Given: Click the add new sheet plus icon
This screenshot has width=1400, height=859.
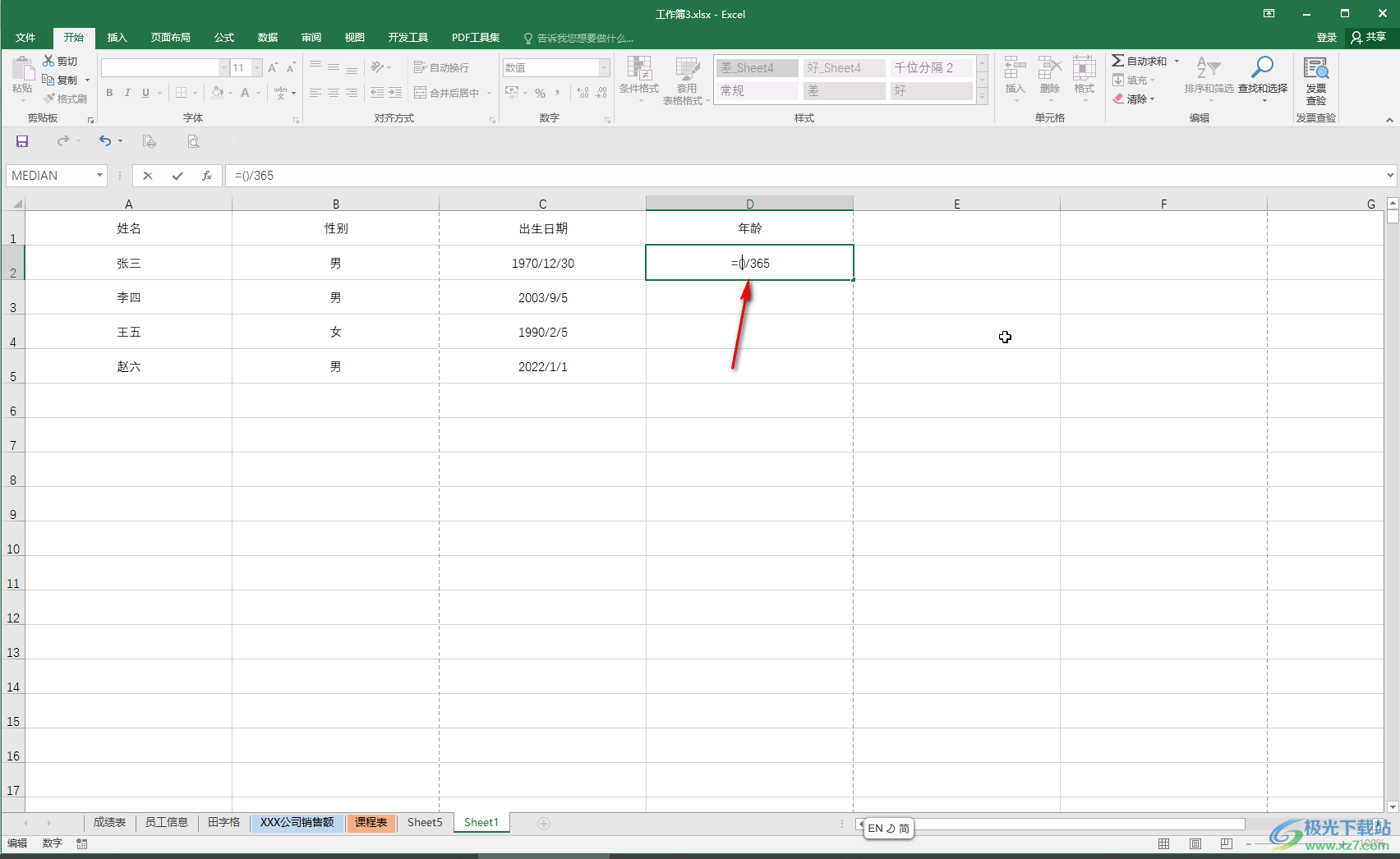Looking at the screenshot, I should pyautogui.click(x=544, y=823).
